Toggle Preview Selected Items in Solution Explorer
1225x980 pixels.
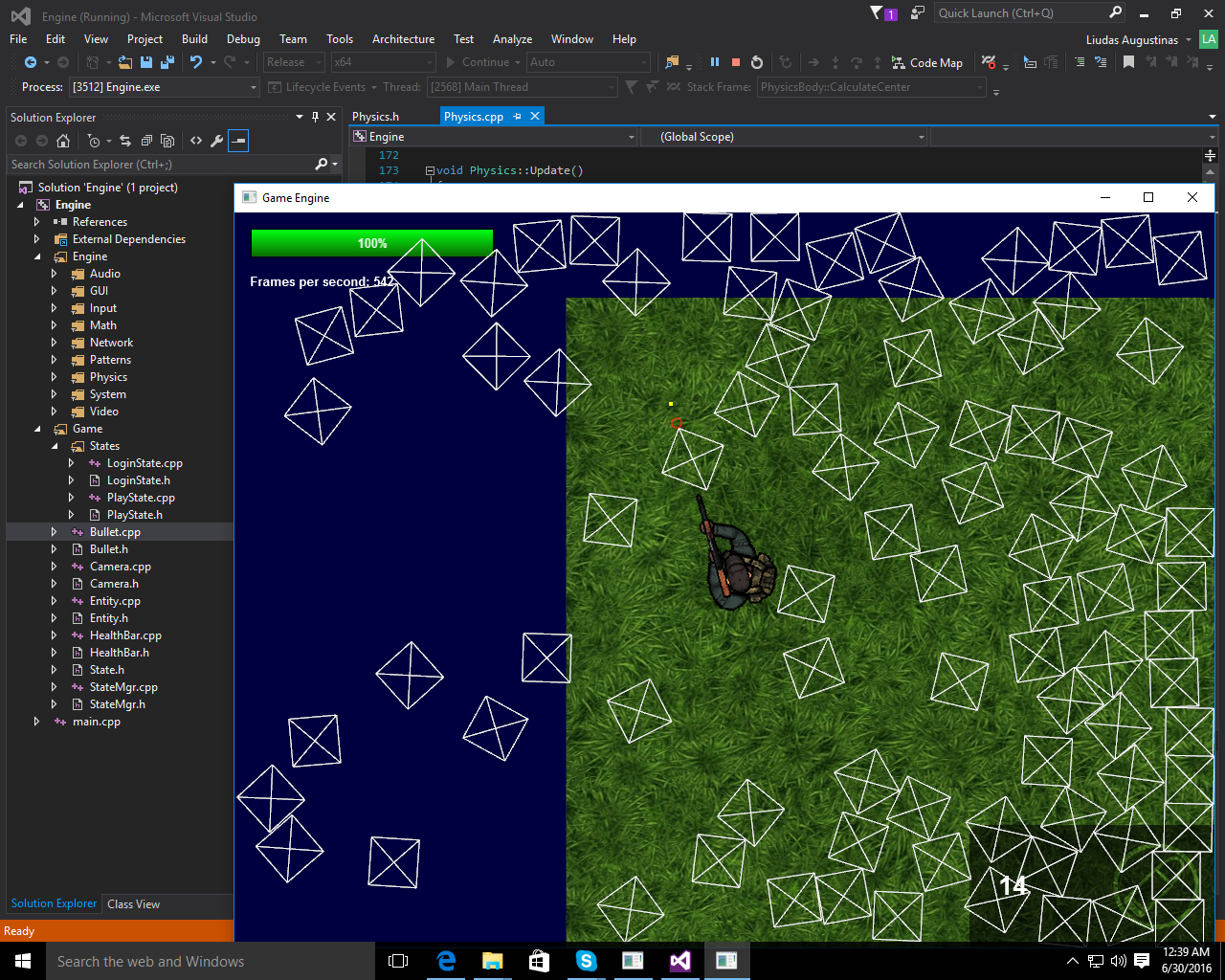click(238, 141)
